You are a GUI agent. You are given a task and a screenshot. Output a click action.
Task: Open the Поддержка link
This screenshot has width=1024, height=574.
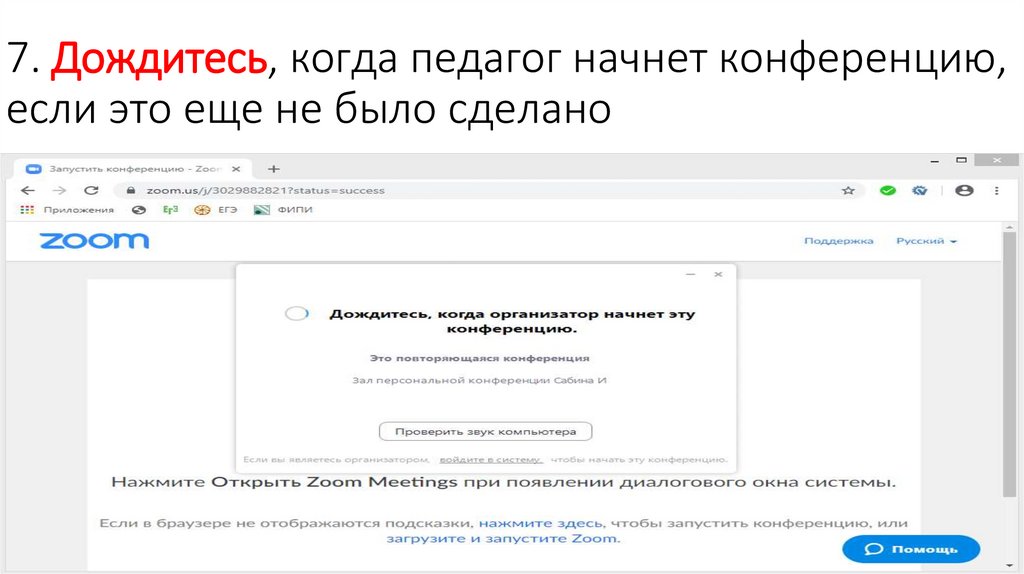(x=839, y=241)
